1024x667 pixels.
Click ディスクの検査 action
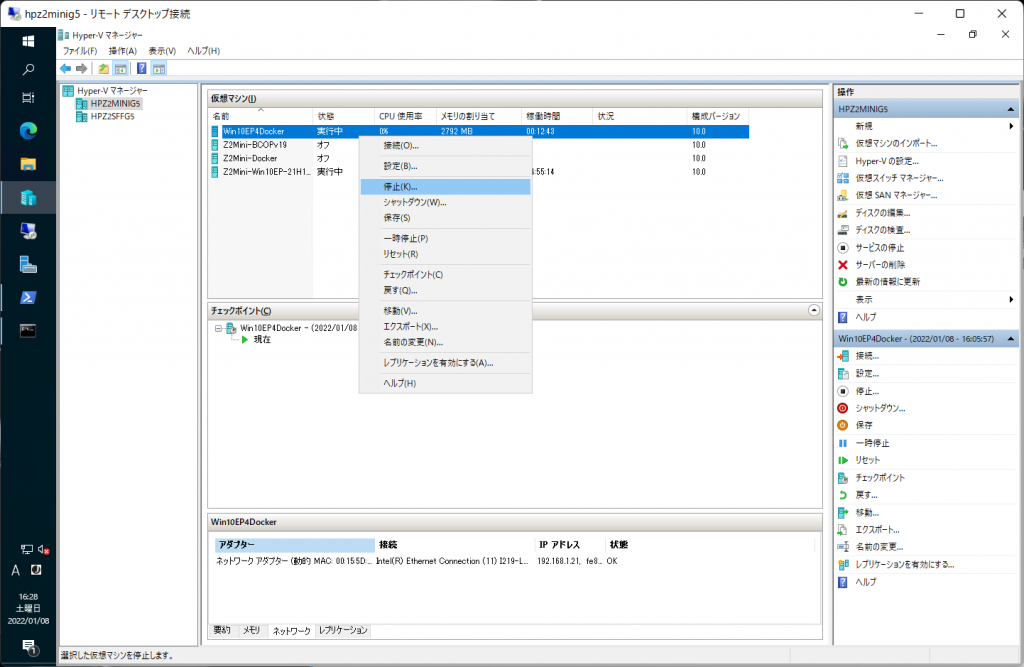coord(882,230)
